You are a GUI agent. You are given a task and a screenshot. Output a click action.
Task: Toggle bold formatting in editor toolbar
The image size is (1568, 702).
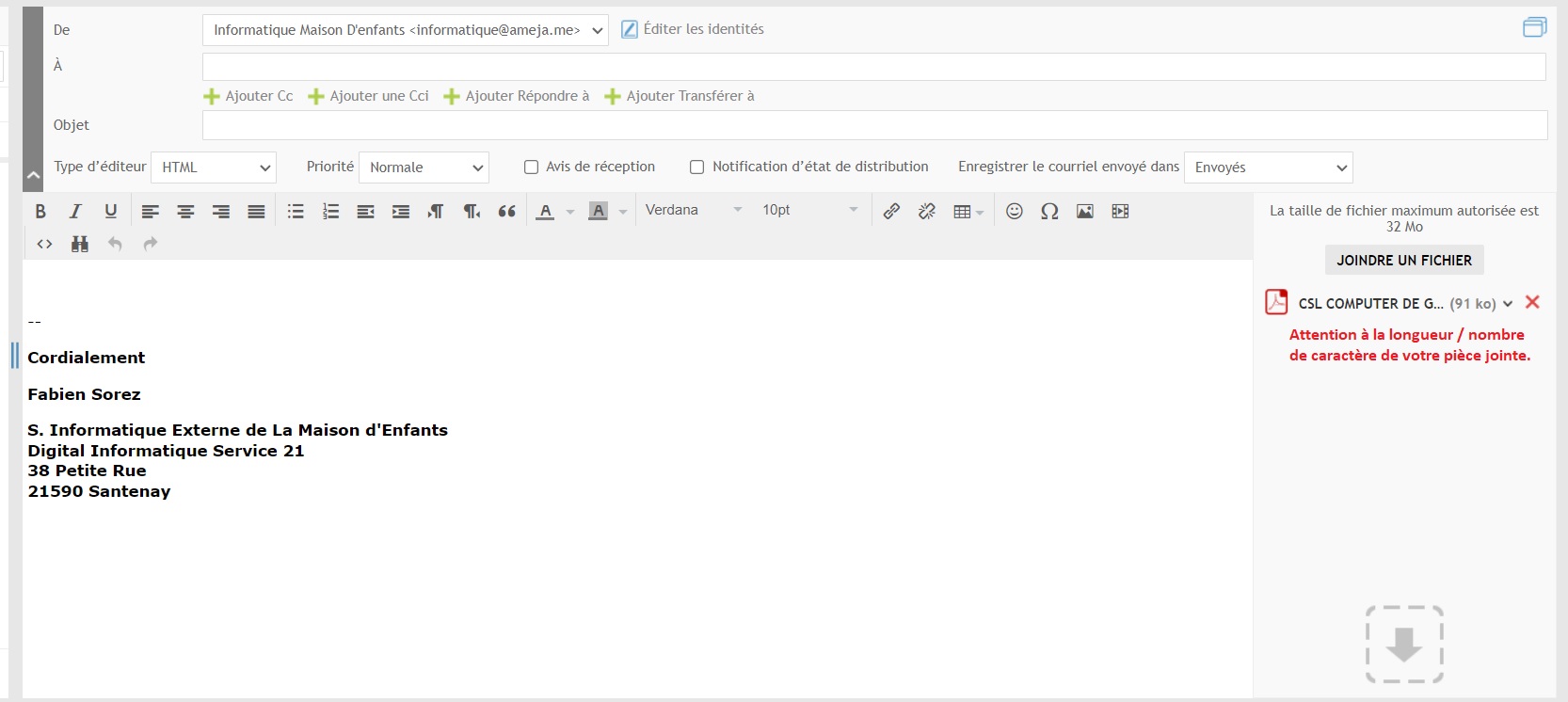point(40,212)
